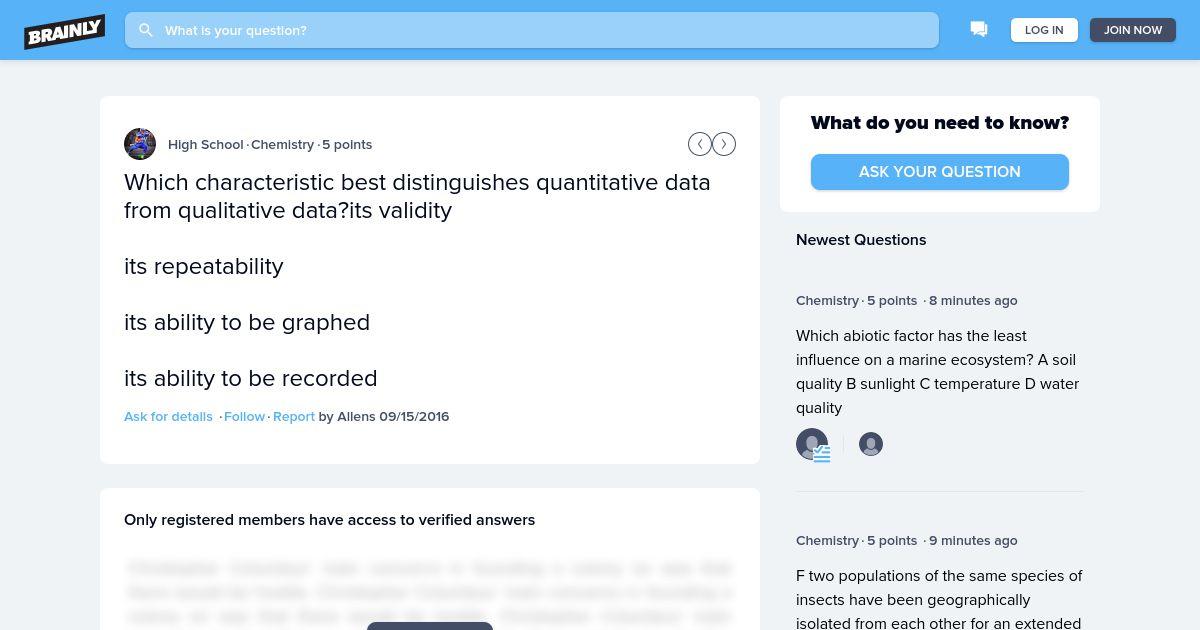
Task: Click the JOIN NOW button
Action: [x=1133, y=30]
